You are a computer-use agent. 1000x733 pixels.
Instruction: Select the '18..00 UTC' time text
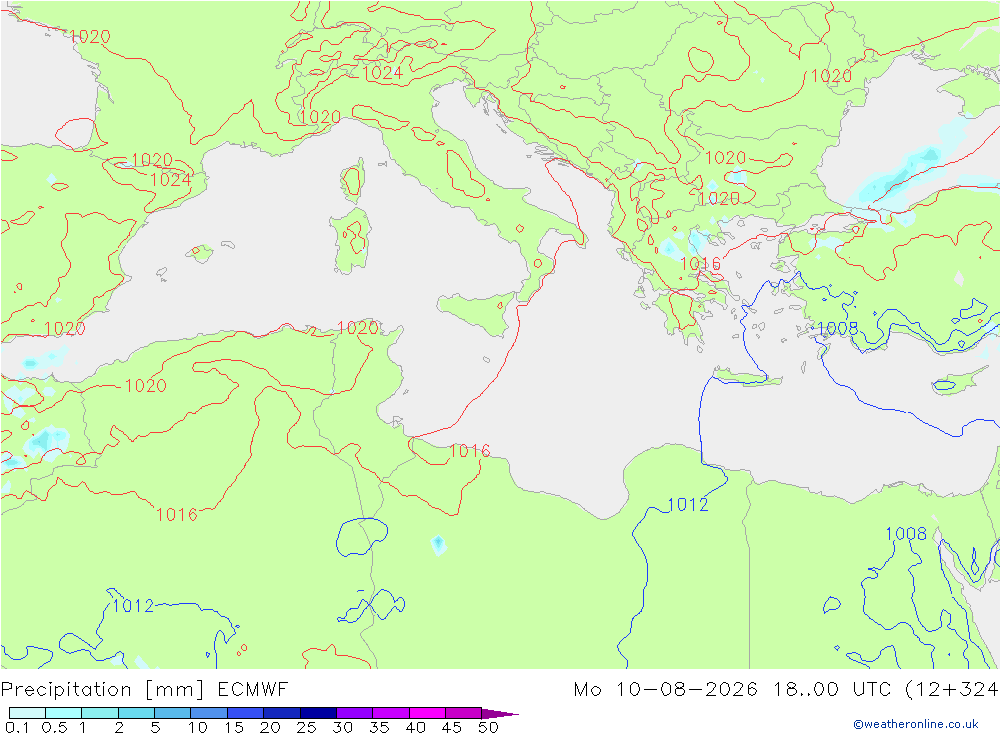(832, 690)
